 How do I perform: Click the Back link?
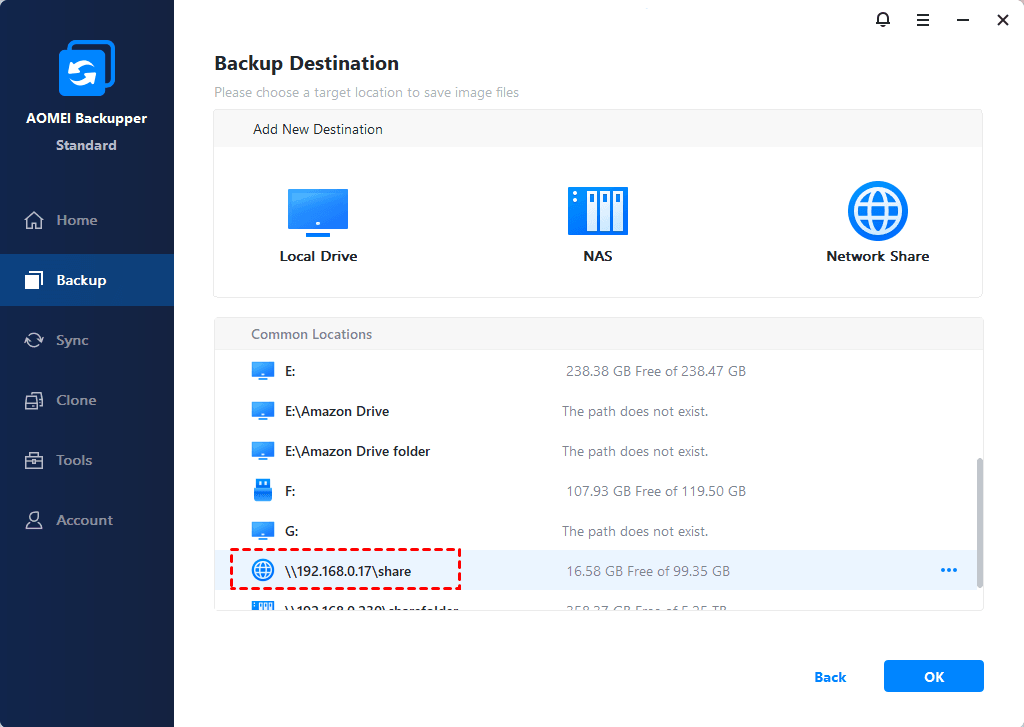tap(830, 677)
